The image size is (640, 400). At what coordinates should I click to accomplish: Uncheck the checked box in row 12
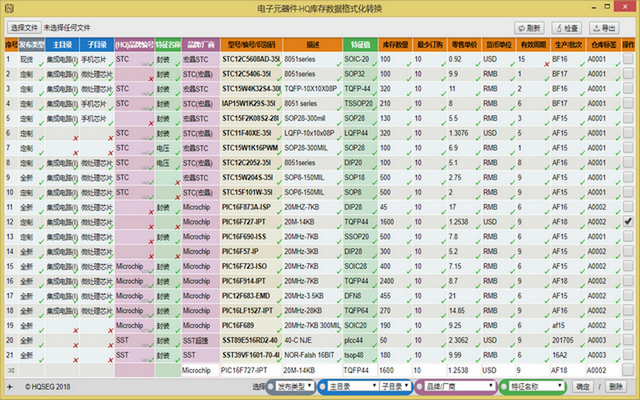(x=628, y=220)
